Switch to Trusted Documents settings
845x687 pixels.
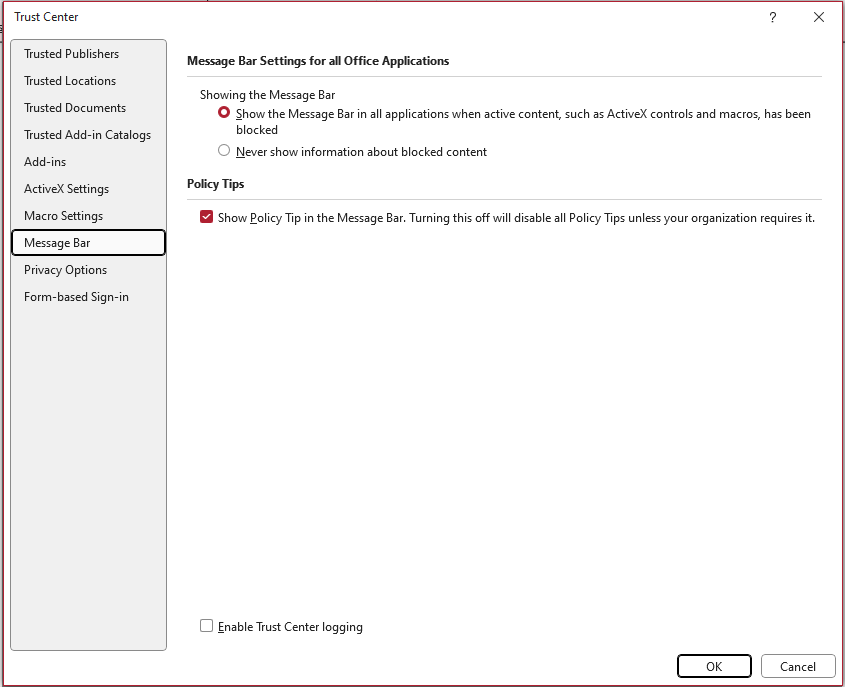click(x=88, y=108)
